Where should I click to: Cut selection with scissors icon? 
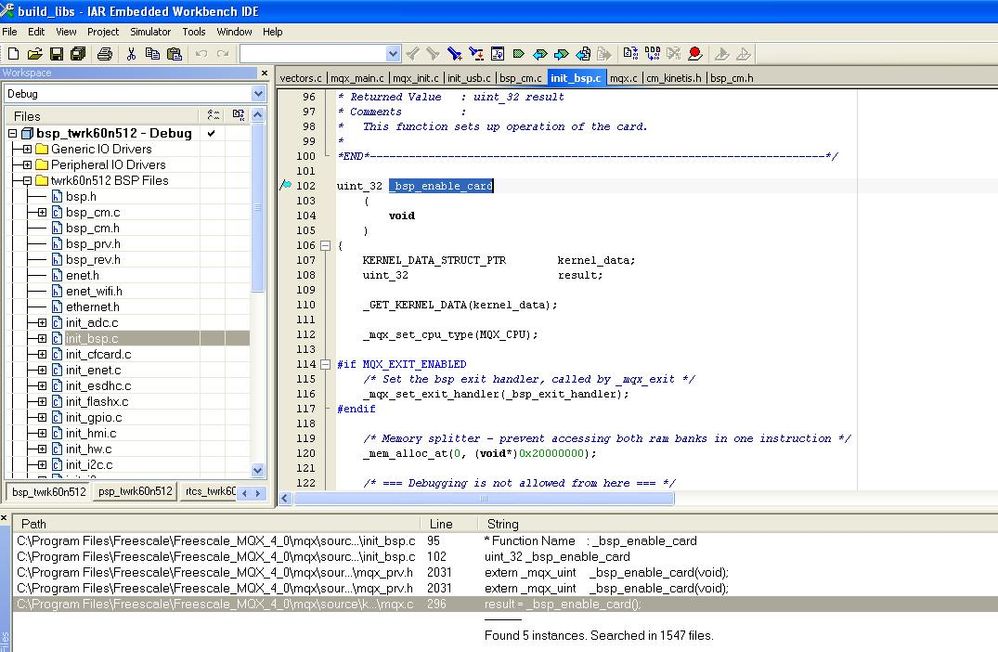[x=131, y=54]
